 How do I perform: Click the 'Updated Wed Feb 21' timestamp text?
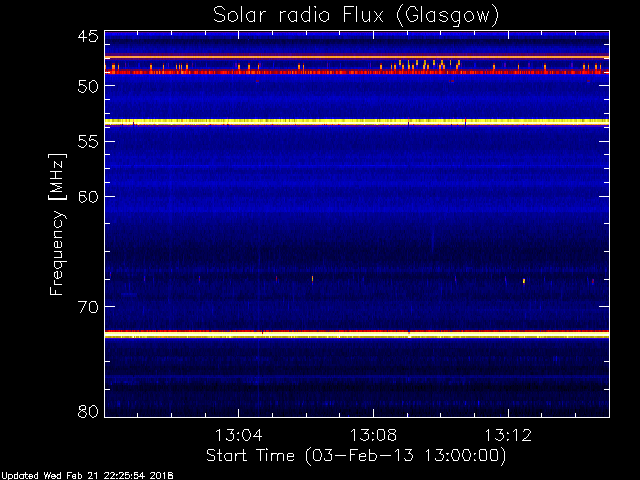[x=87, y=476]
